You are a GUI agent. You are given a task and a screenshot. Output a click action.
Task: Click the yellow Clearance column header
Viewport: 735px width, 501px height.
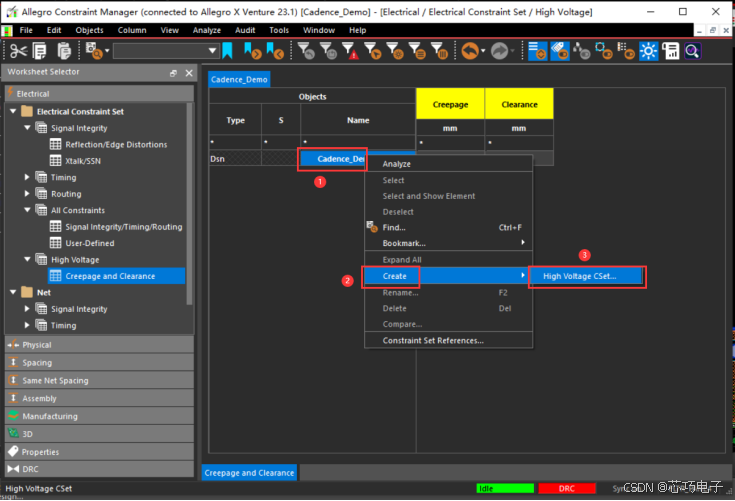click(519, 104)
